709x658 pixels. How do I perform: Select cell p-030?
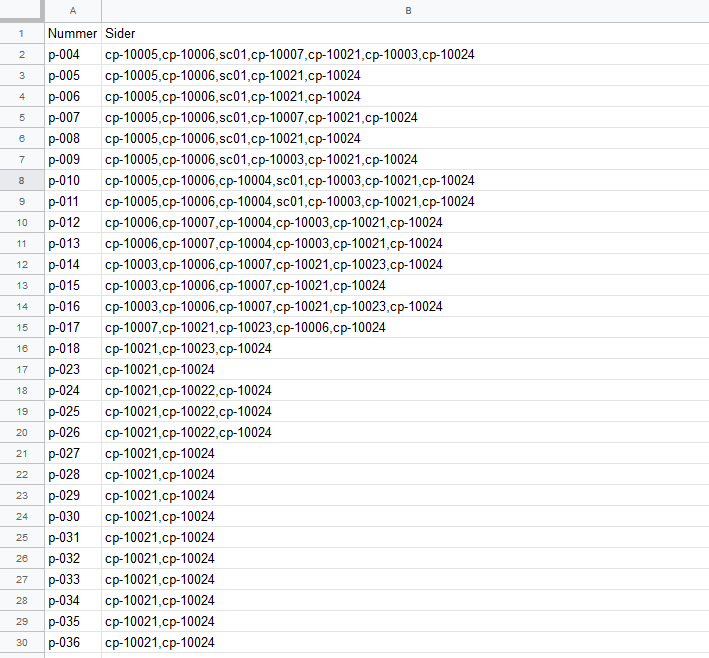coord(73,516)
